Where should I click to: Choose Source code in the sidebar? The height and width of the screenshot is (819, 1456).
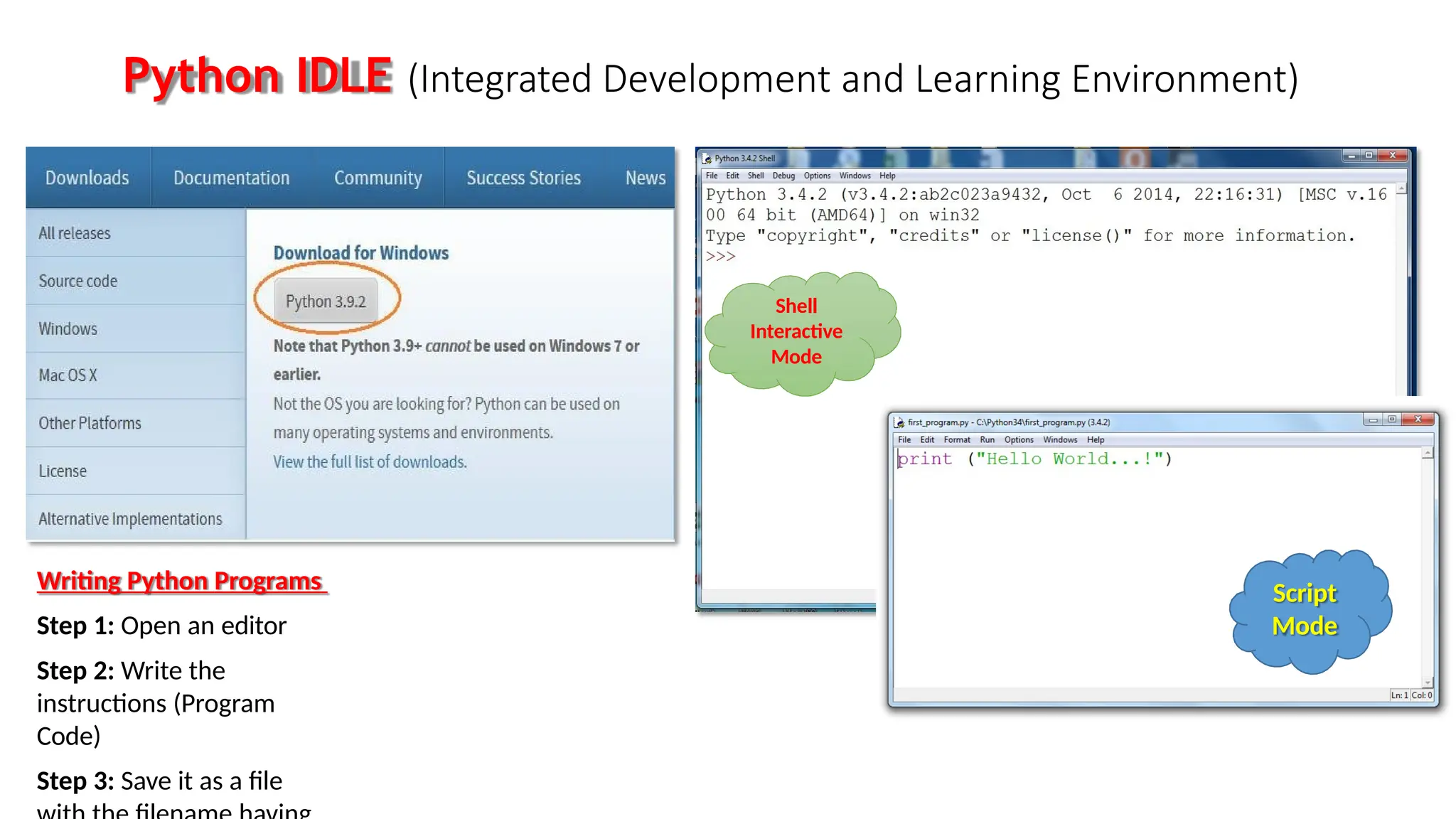click(78, 281)
